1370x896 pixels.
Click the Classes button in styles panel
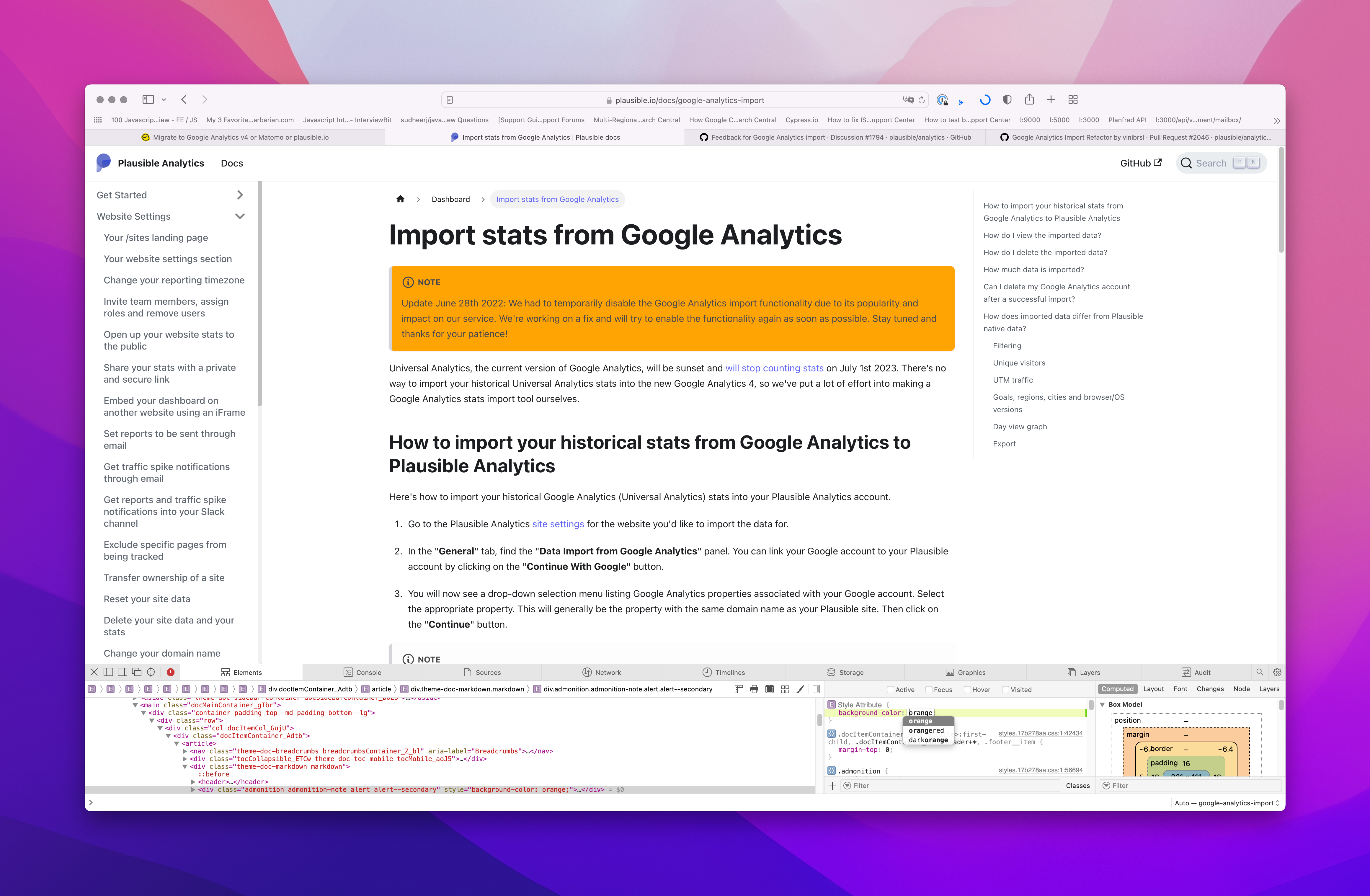tap(1077, 786)
